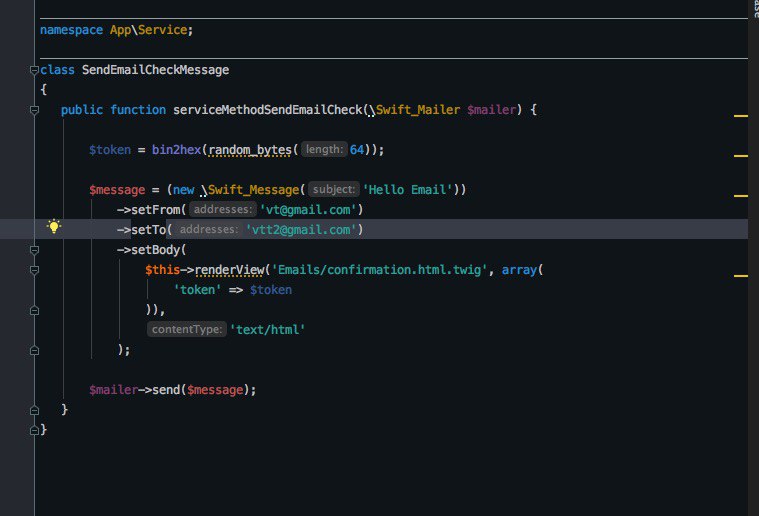Click fold end marker at function closing brace
Screen dimensions: 759x516
coord(34,410)
